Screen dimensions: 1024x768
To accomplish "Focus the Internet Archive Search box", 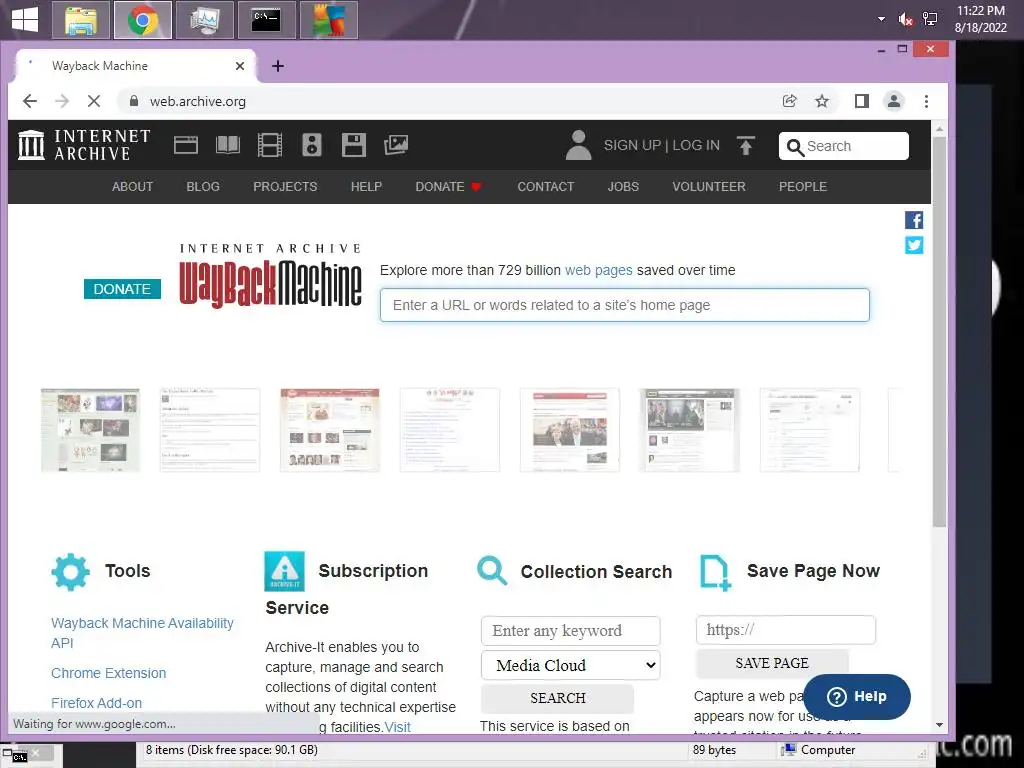I will tap(843, 146).
